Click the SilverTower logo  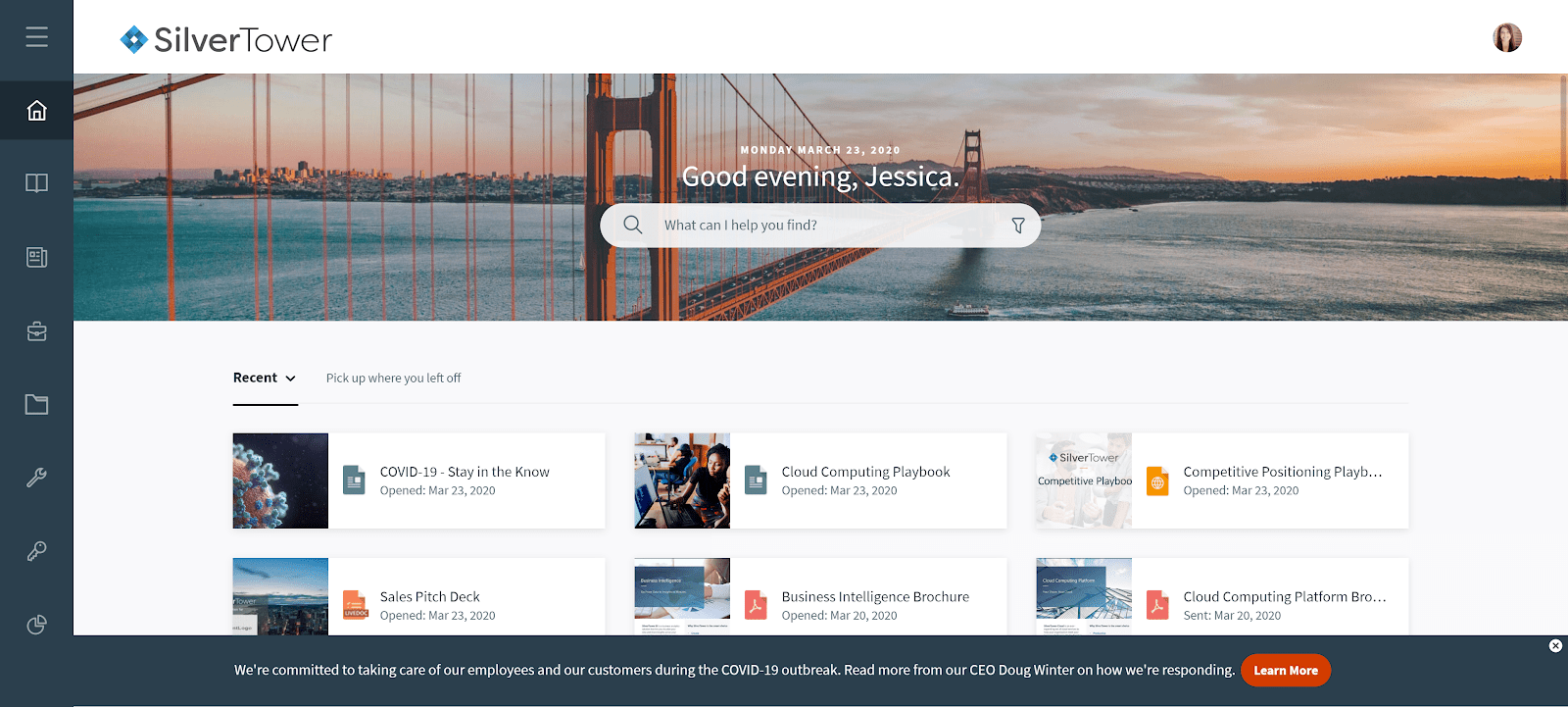226,39
